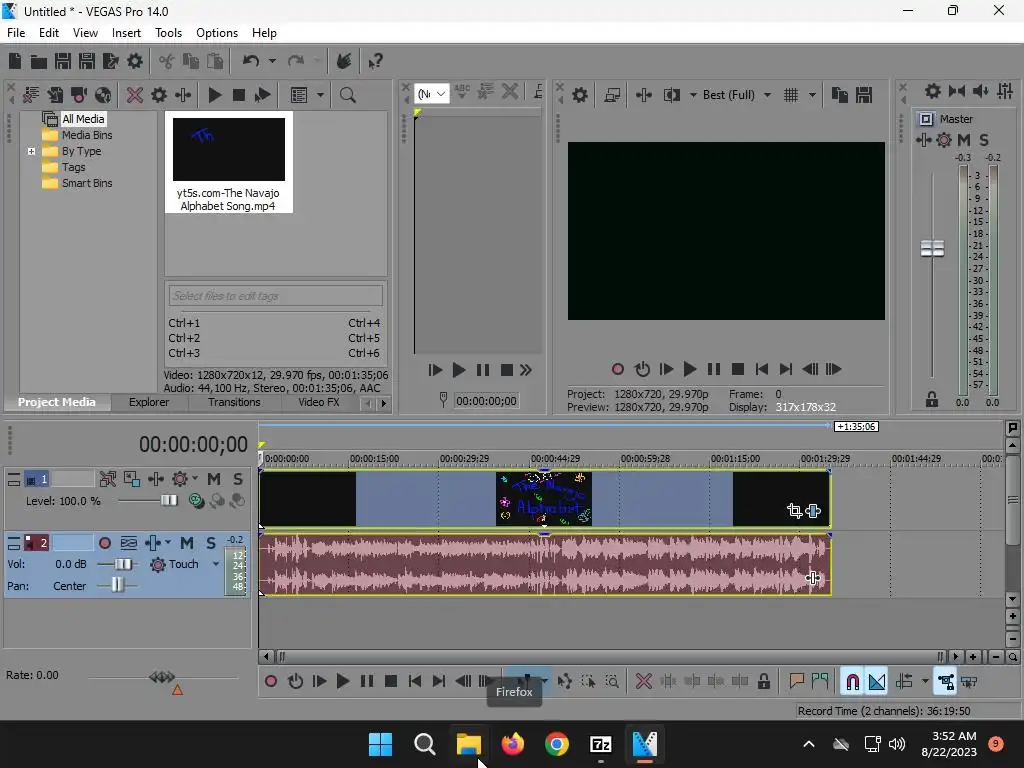
Task: Open Overlays grid dropdown arrow
Action: click(x=812, y=95)
